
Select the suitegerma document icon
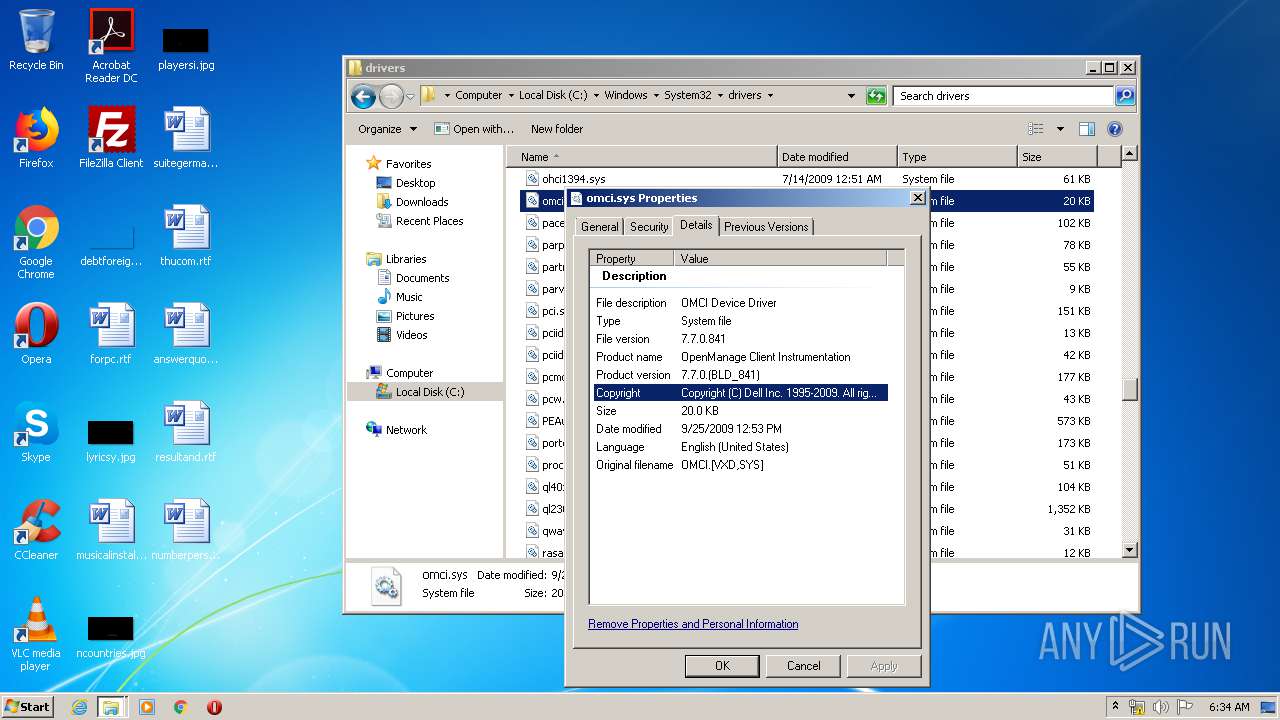186,138
